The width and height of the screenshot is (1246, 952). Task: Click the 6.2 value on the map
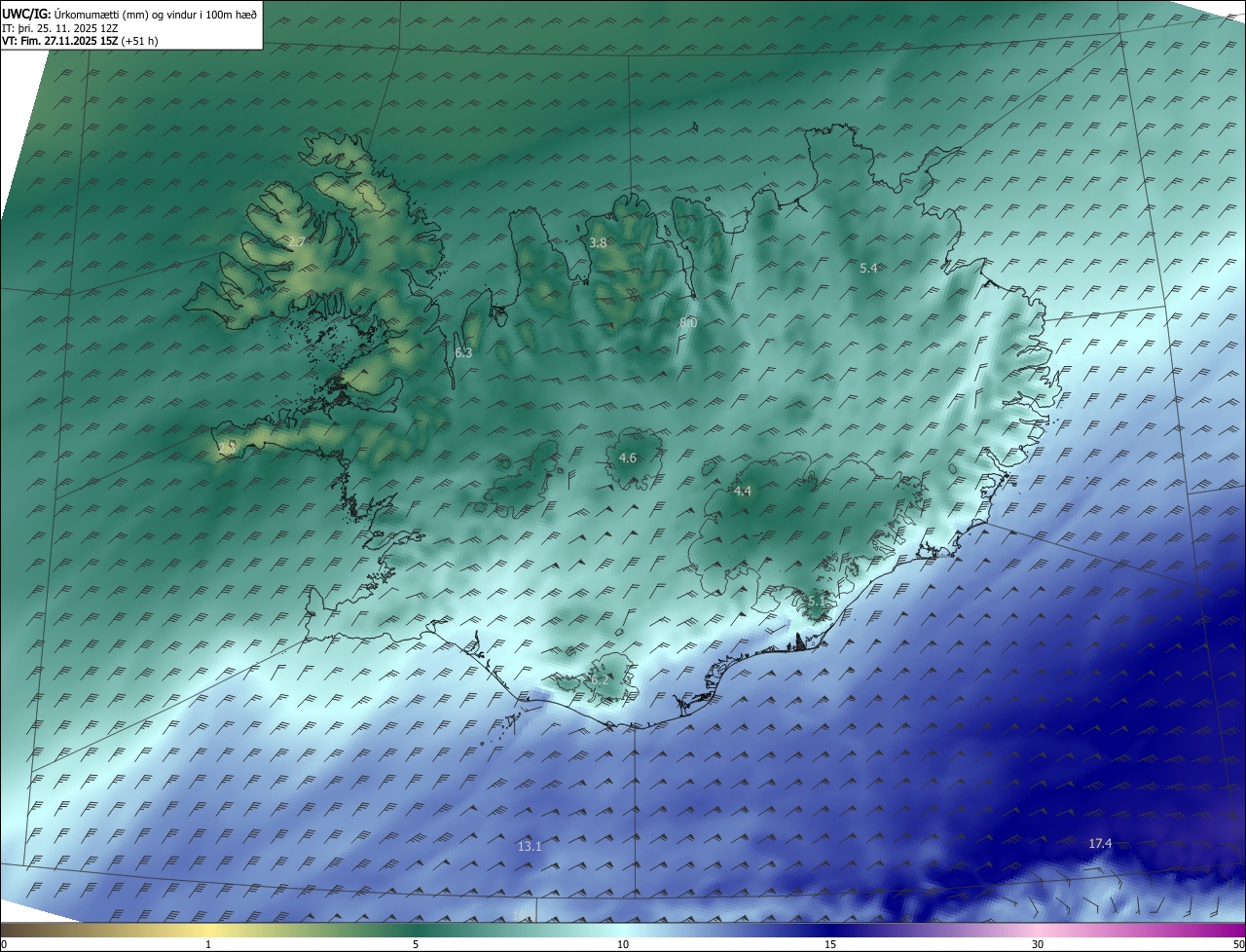click(x=600, y=680)
